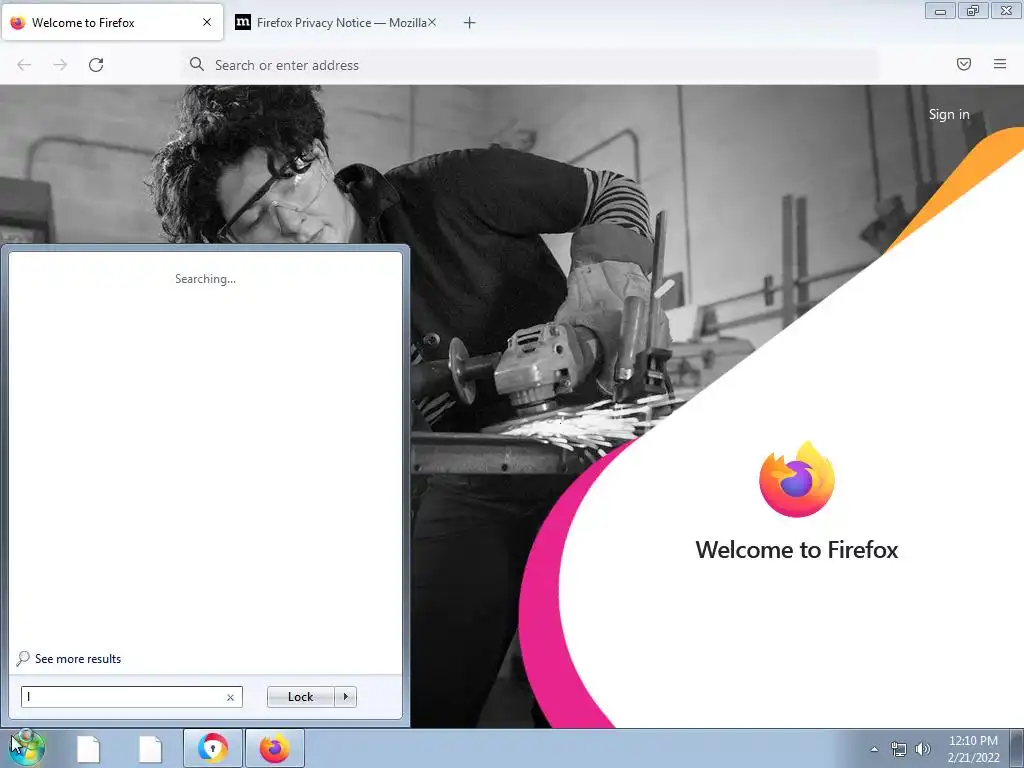Focus the Search or enter address bar
1024x768 pixels.
(530, 65)
